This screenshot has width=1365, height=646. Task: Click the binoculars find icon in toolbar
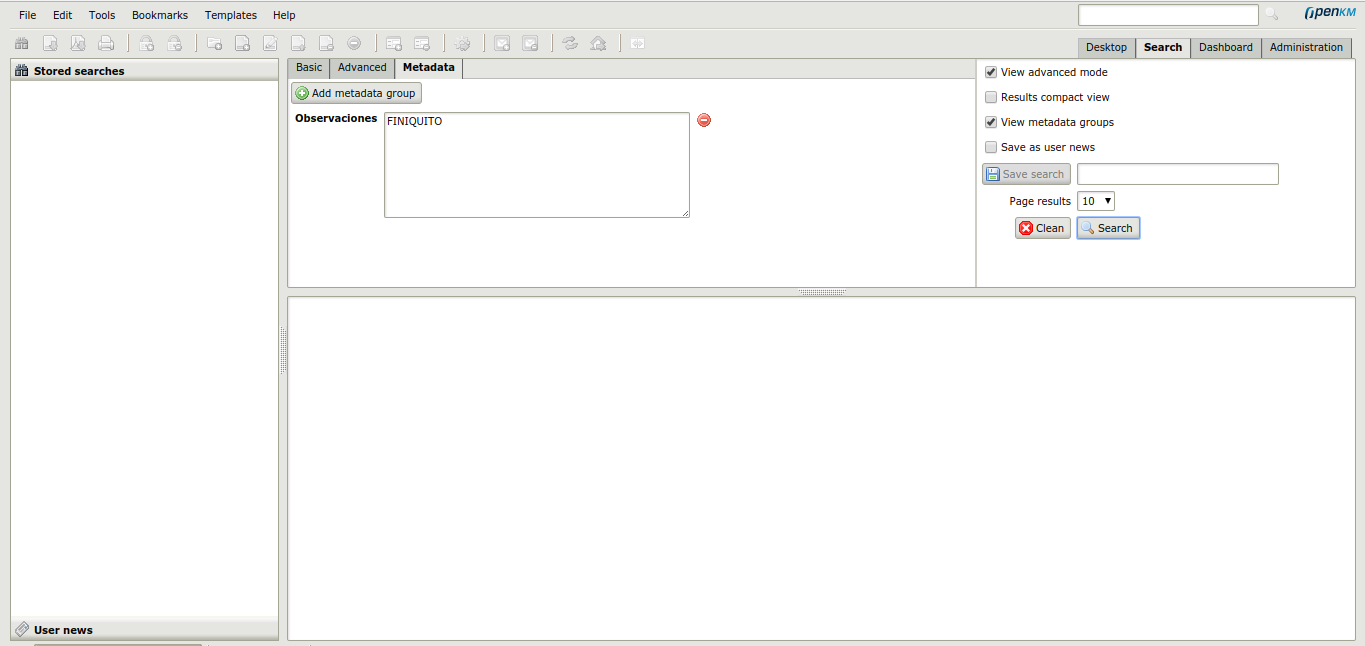[x=21, y=43]
